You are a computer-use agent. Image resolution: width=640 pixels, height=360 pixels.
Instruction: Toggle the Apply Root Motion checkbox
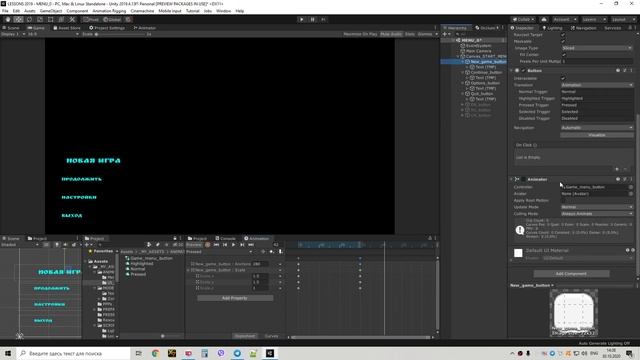pos(564,200)
